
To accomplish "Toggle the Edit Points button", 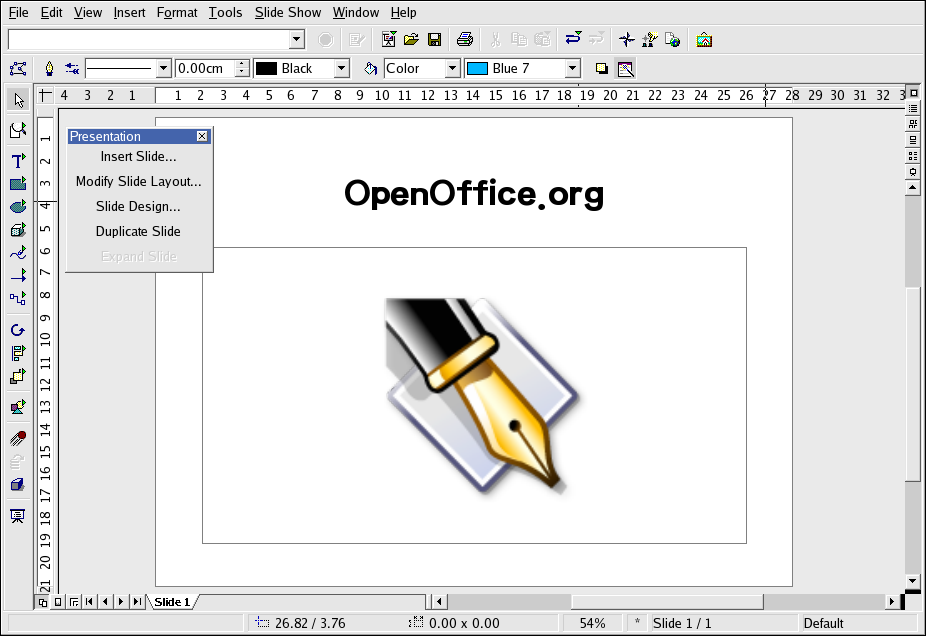I will point(17,69).
